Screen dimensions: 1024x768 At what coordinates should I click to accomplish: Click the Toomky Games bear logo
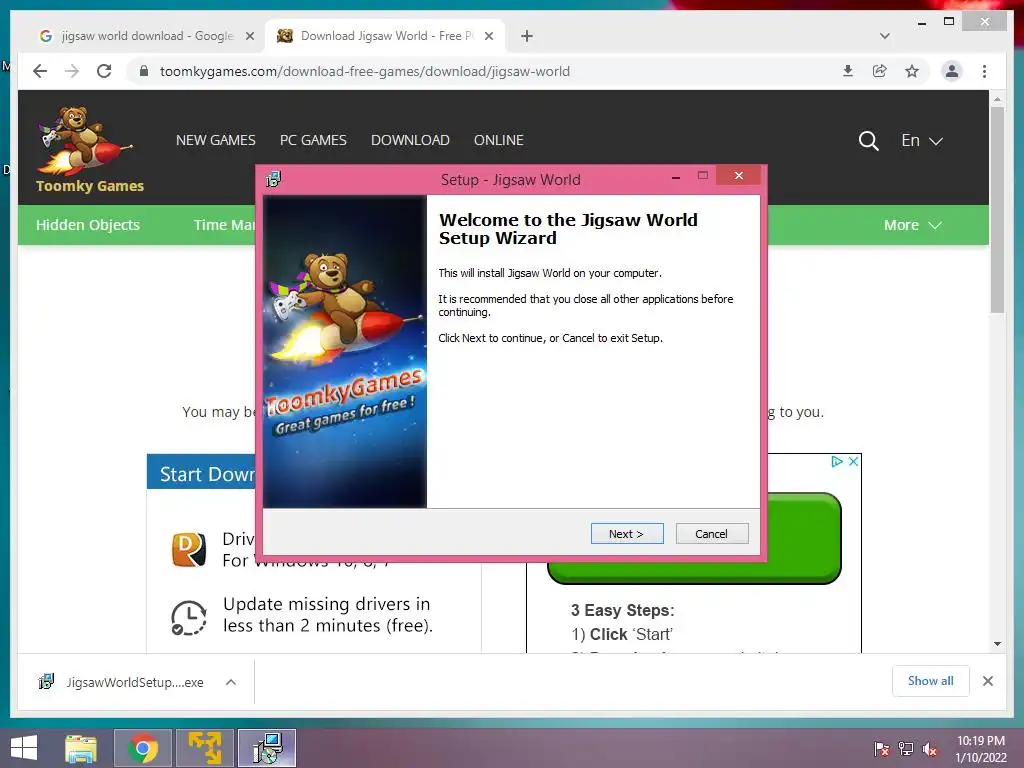click(89, 150)
